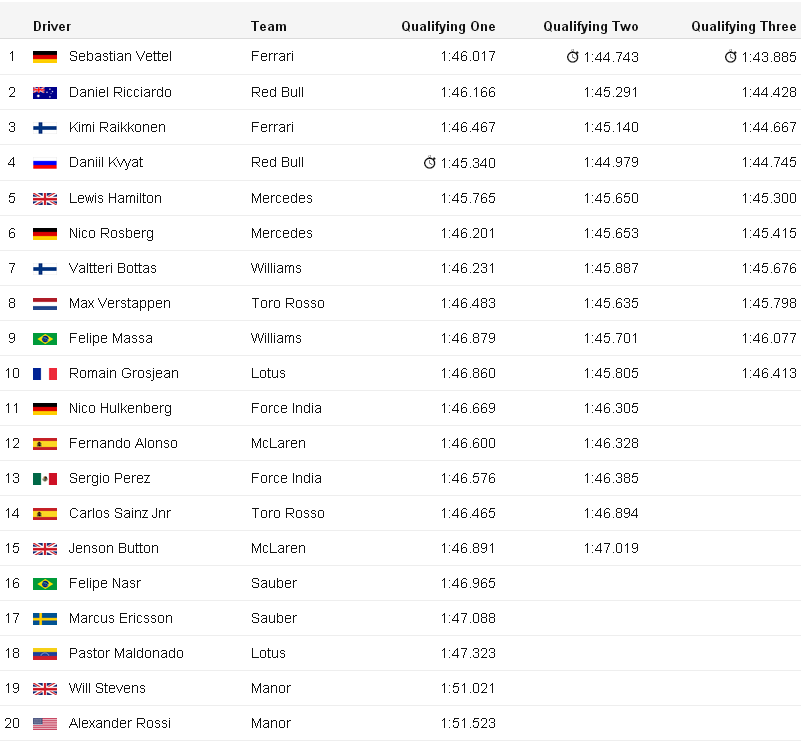Click the Qualifying One column header

448,26
